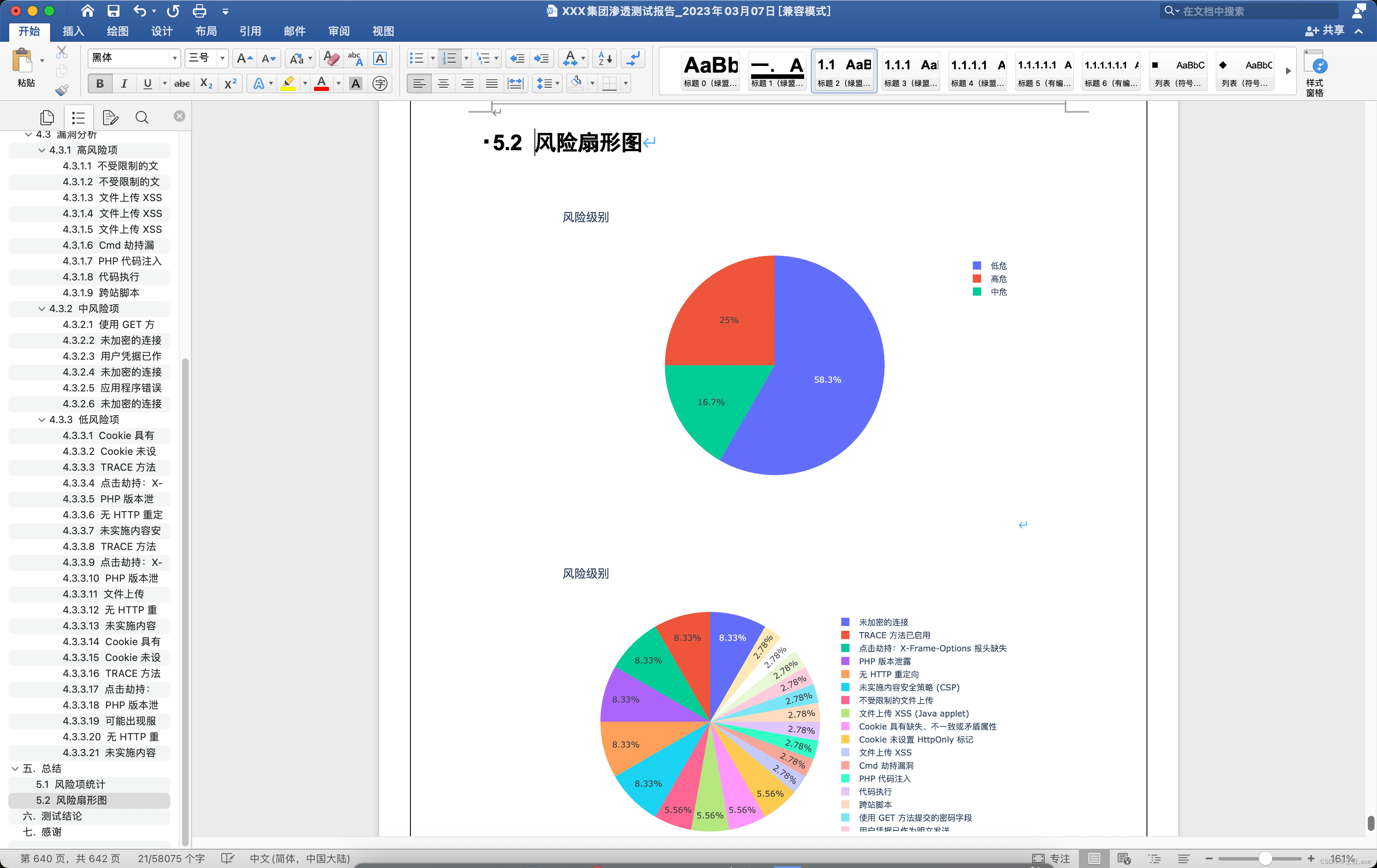Decrease paragraph indent
This screenshot has width=1377, height=868.
pyautogui.click(x=517, y=58)
